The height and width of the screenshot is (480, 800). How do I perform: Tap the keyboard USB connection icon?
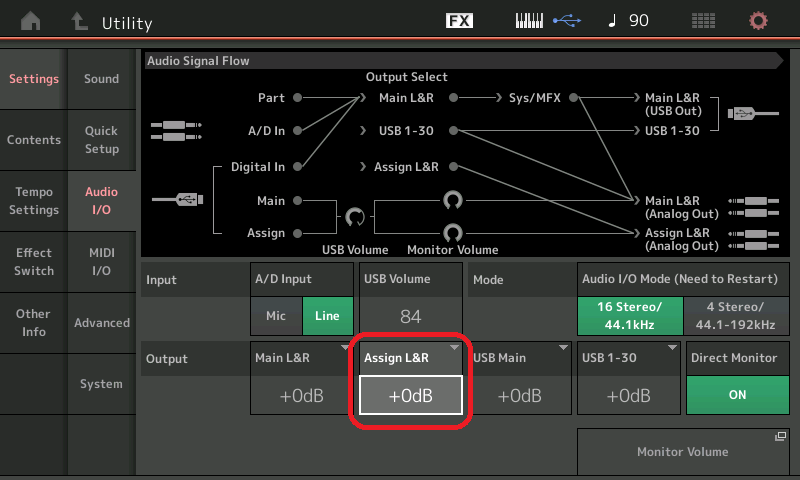(546, 21)
